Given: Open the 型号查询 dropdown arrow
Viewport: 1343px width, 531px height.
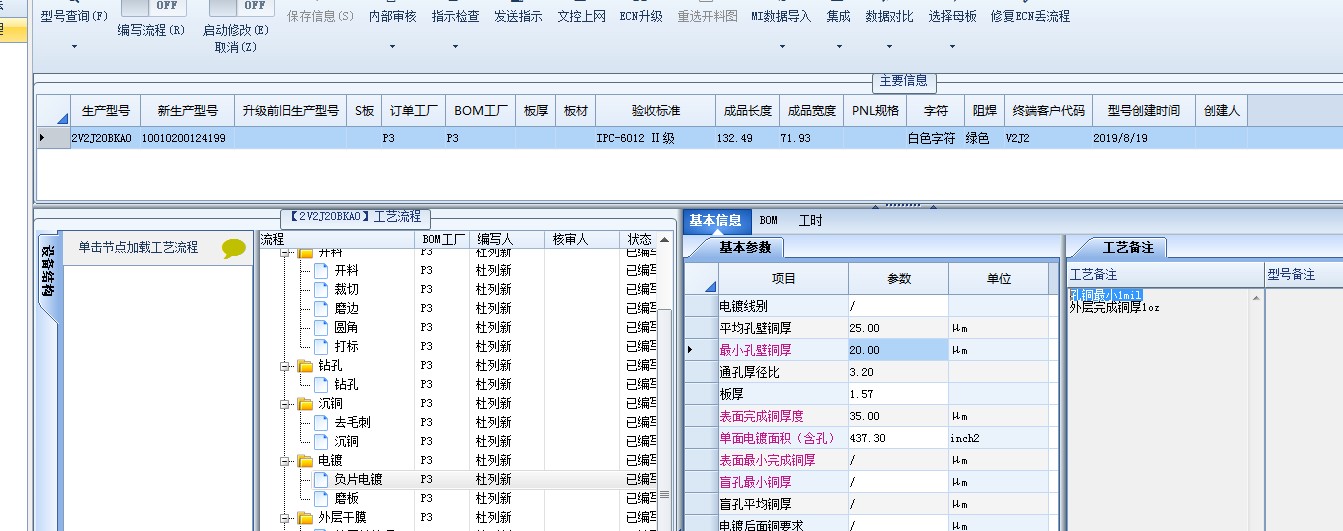Looking at the screenshot, I should click(74, 46).
